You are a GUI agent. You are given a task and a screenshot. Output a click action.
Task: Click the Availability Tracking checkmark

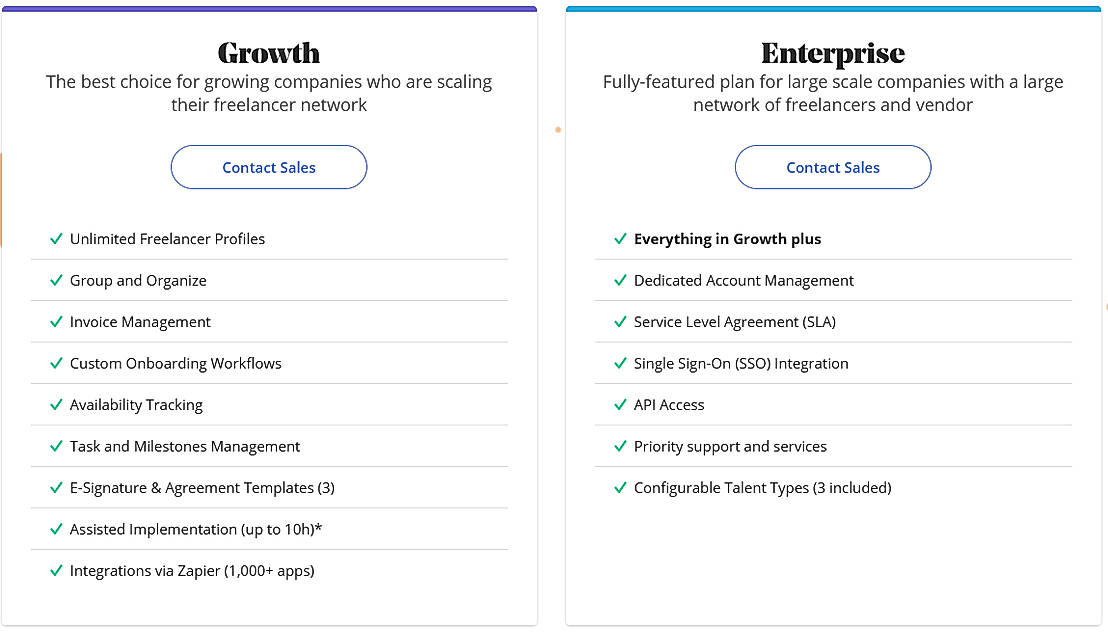[x=57, y=405]
